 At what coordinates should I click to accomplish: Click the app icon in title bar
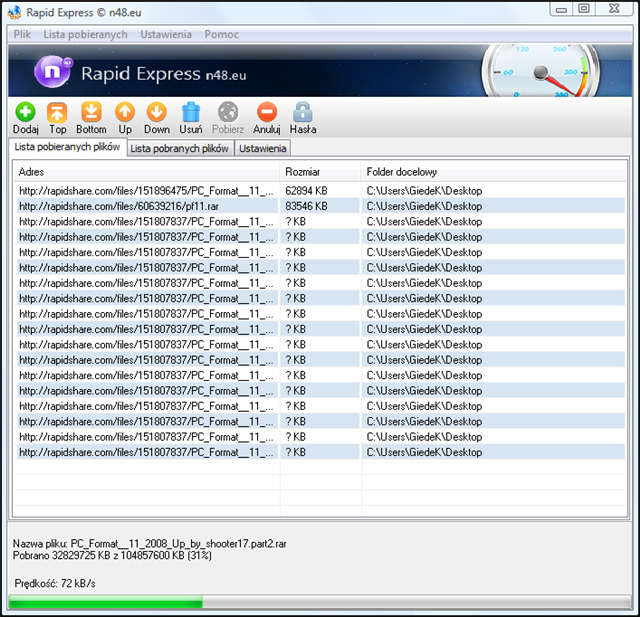pos(14,12)
